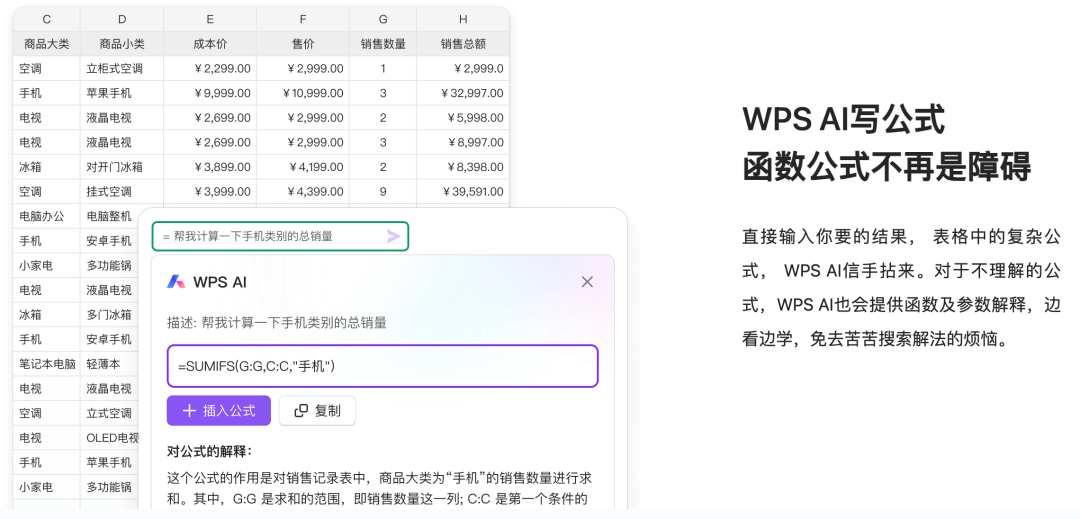The height and width of the screenshot is (519, 1080).
Task: Click the 电脑办公 category cell
Action: click(x=47, y=216)
